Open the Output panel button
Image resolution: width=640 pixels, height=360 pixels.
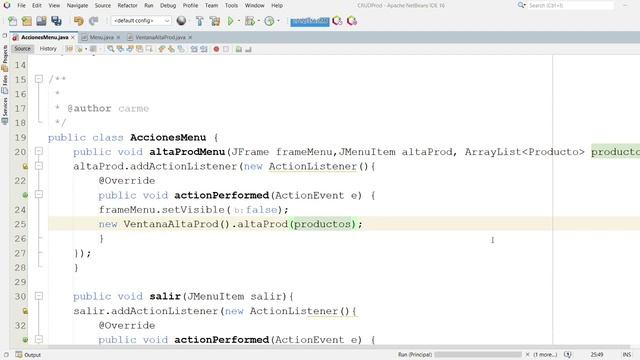click(28, 355)
